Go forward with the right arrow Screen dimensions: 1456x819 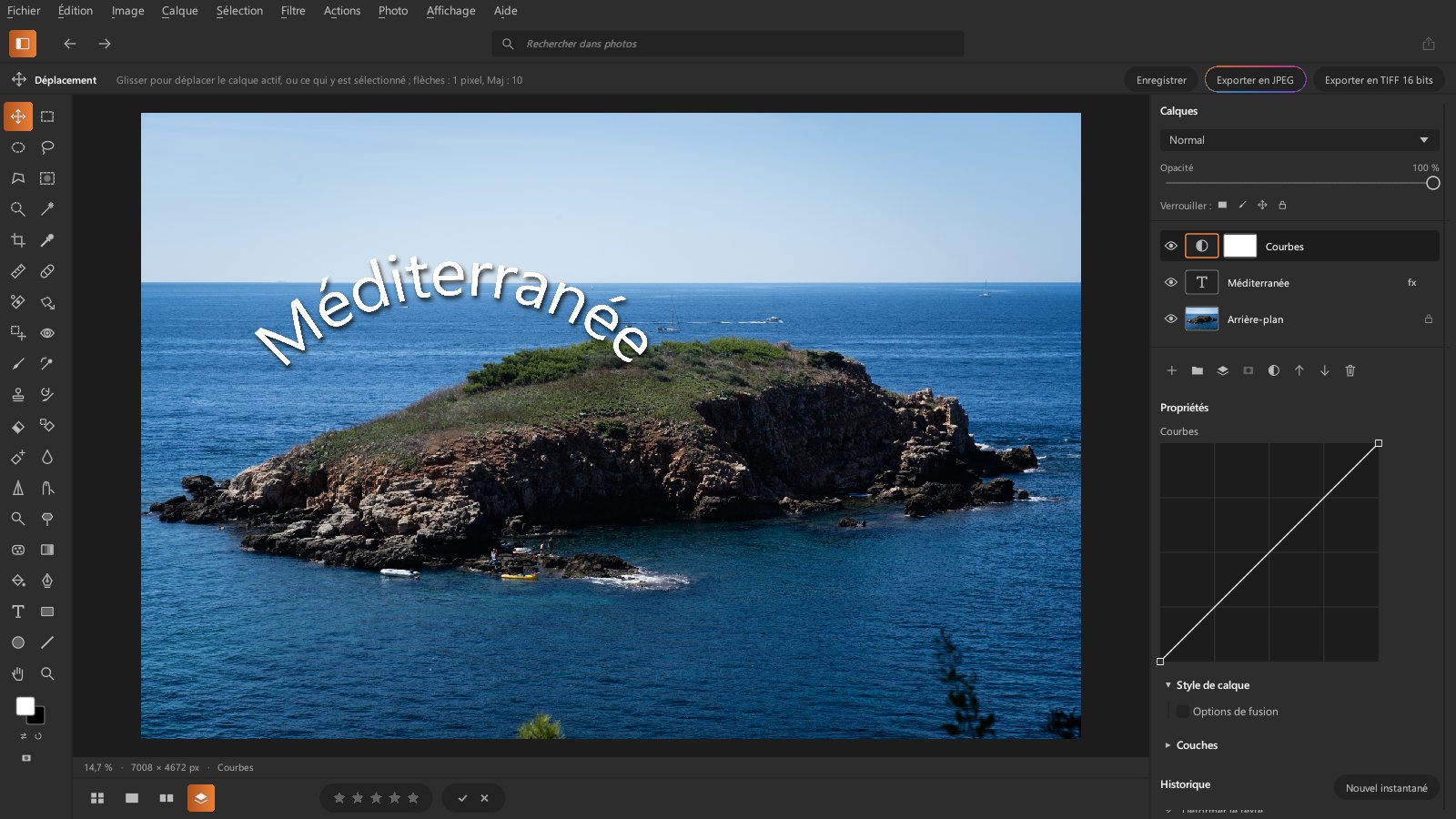105,44
